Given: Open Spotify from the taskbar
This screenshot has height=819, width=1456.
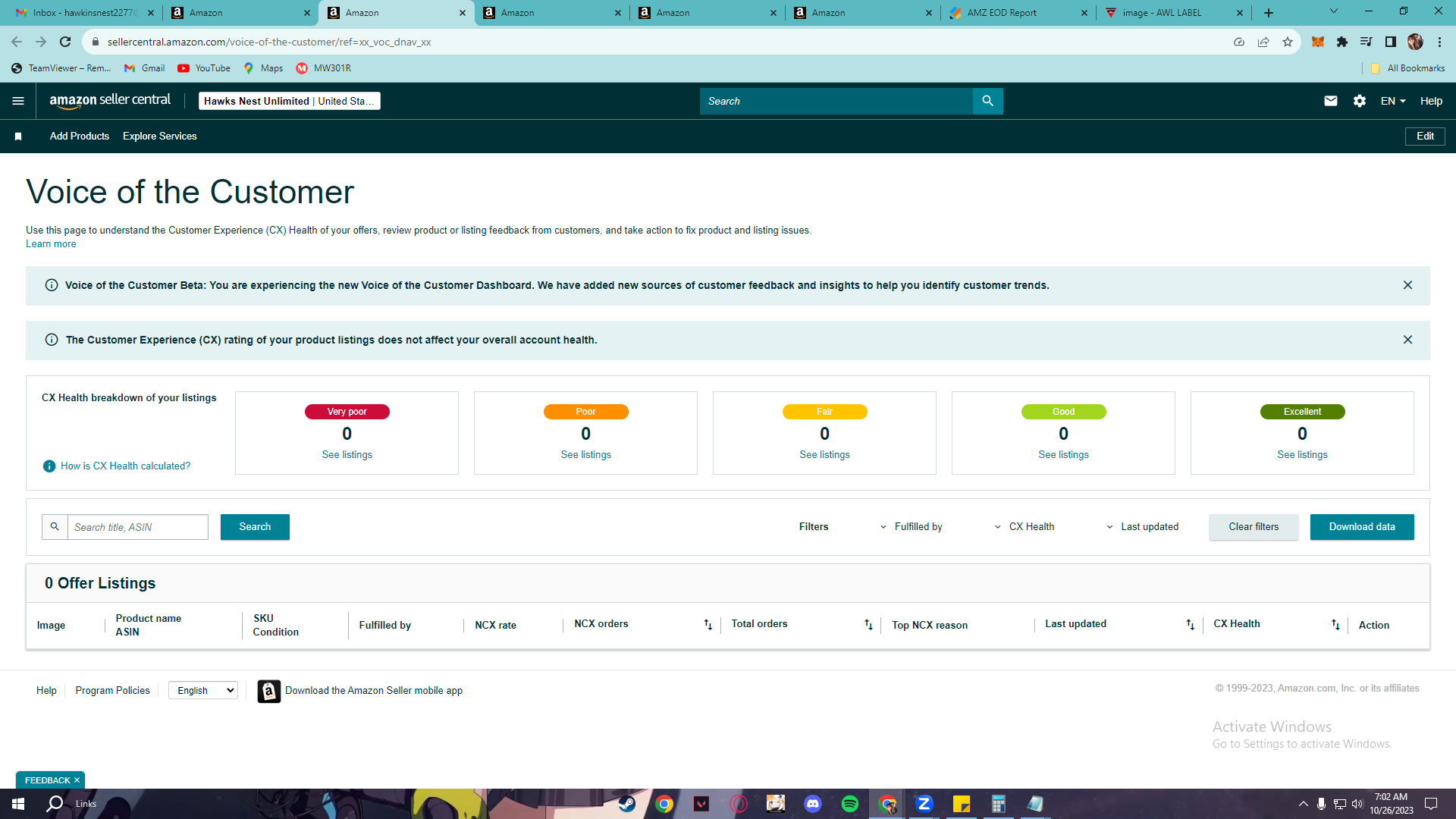Looking at the screenshot, I should click(849, 804).
